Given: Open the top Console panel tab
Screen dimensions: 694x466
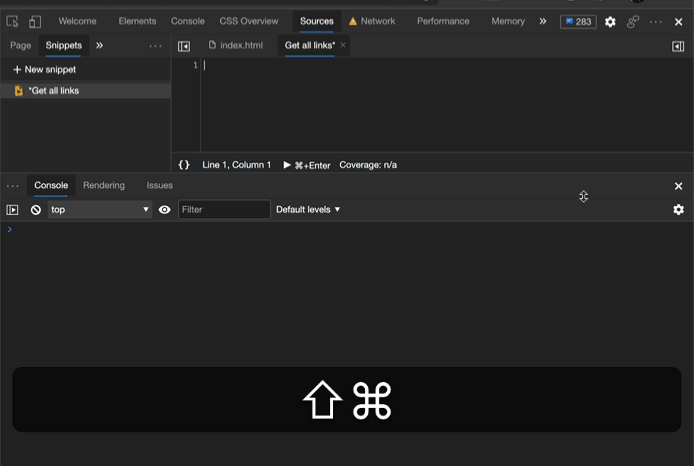Looking at the screenshot, I should click(x=188, y=21).
